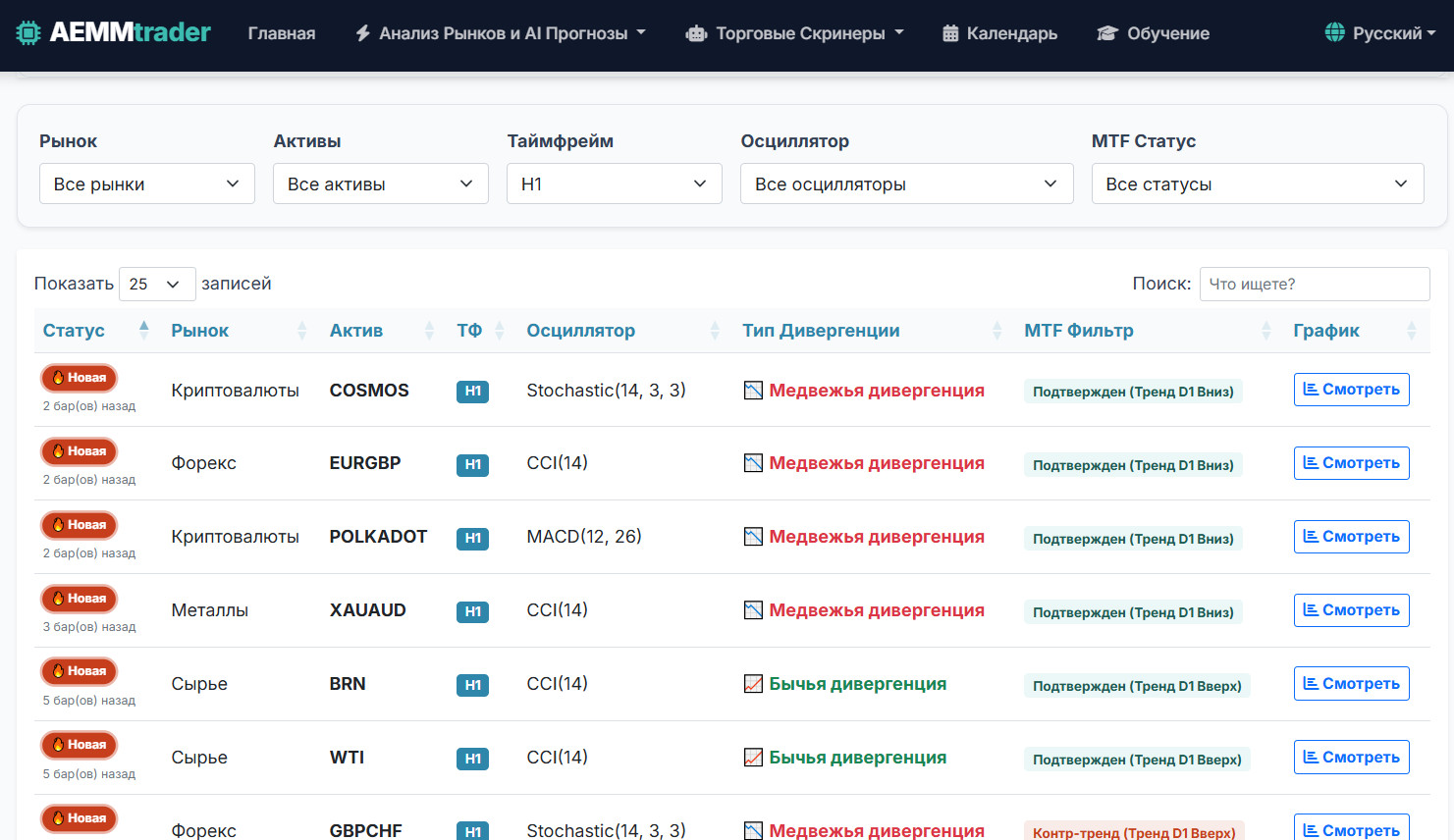The height and width of the screenshot is (840, 1454).
Task: Click the Новая badge in the BRN row
Action: click(80, 671)
